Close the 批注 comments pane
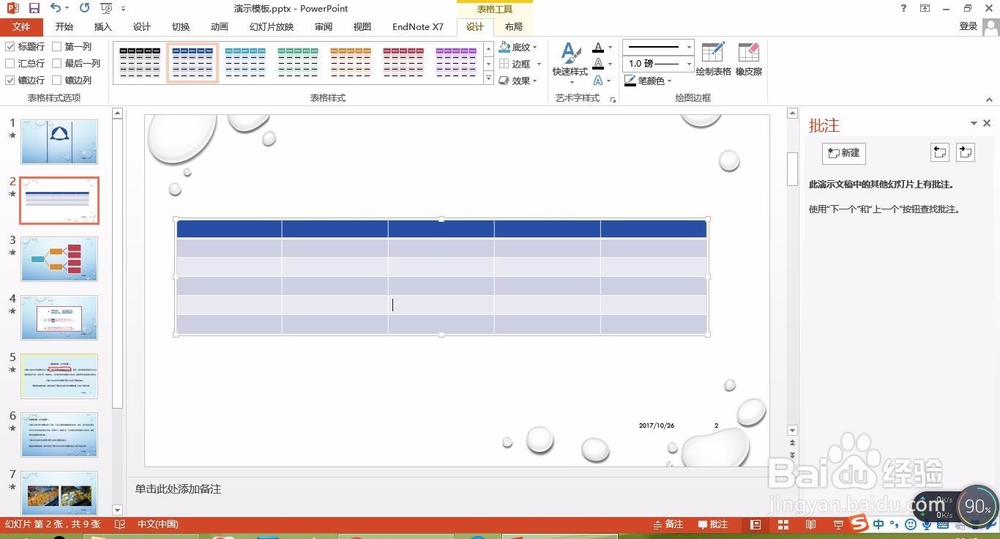Screen dimensions: 1000x539 (x=987, y=123)
